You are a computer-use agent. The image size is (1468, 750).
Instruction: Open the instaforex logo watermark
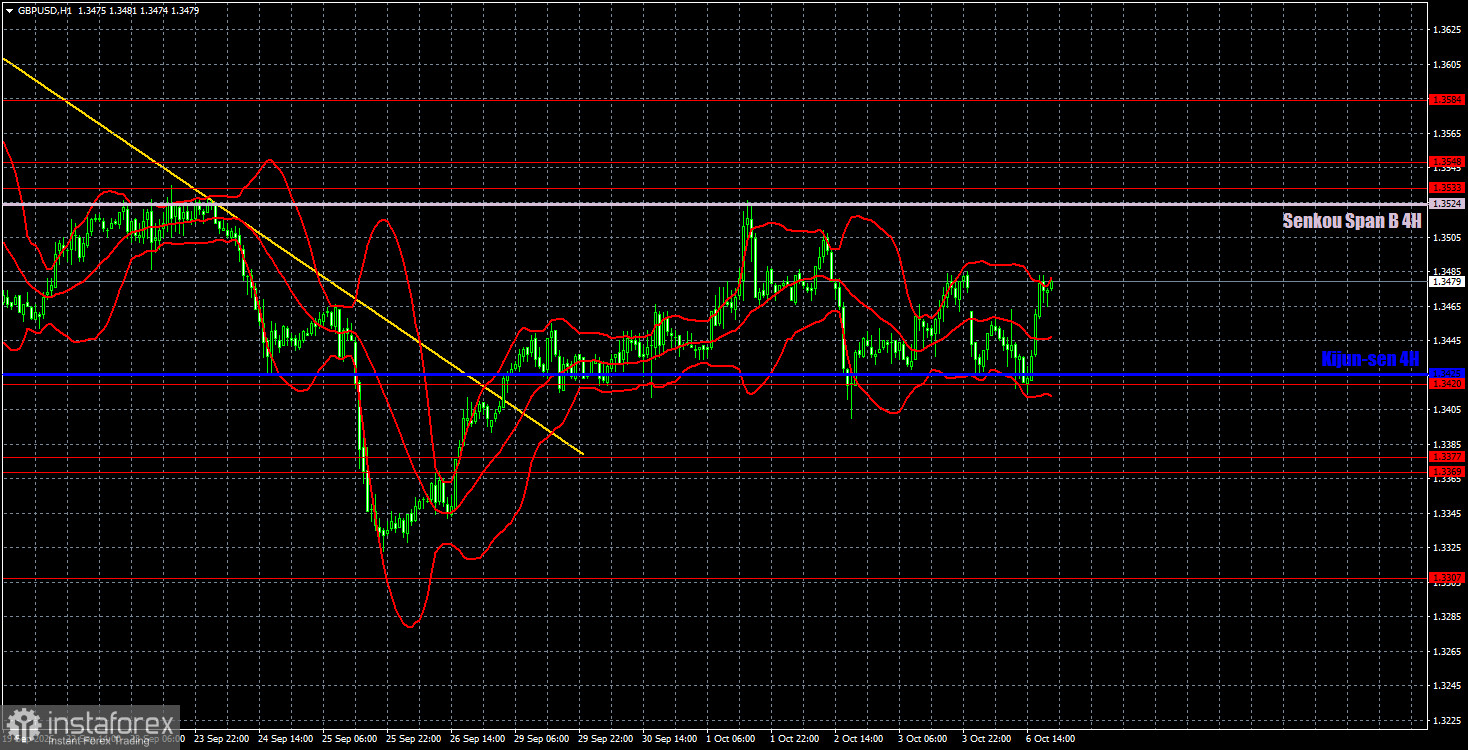[x=90, y=727]
